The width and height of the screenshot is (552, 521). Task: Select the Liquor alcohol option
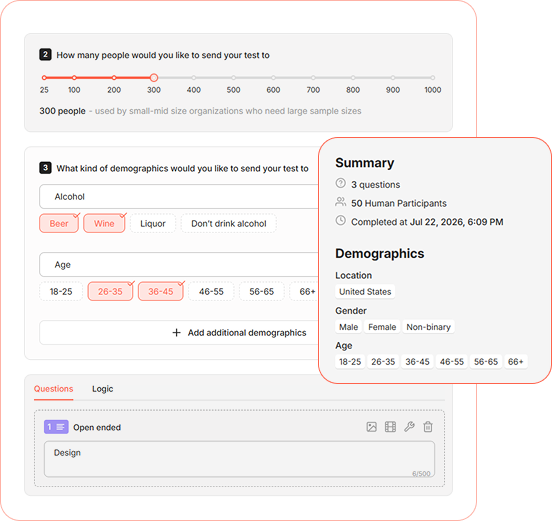pyautogui.click(x=153, y=224)
